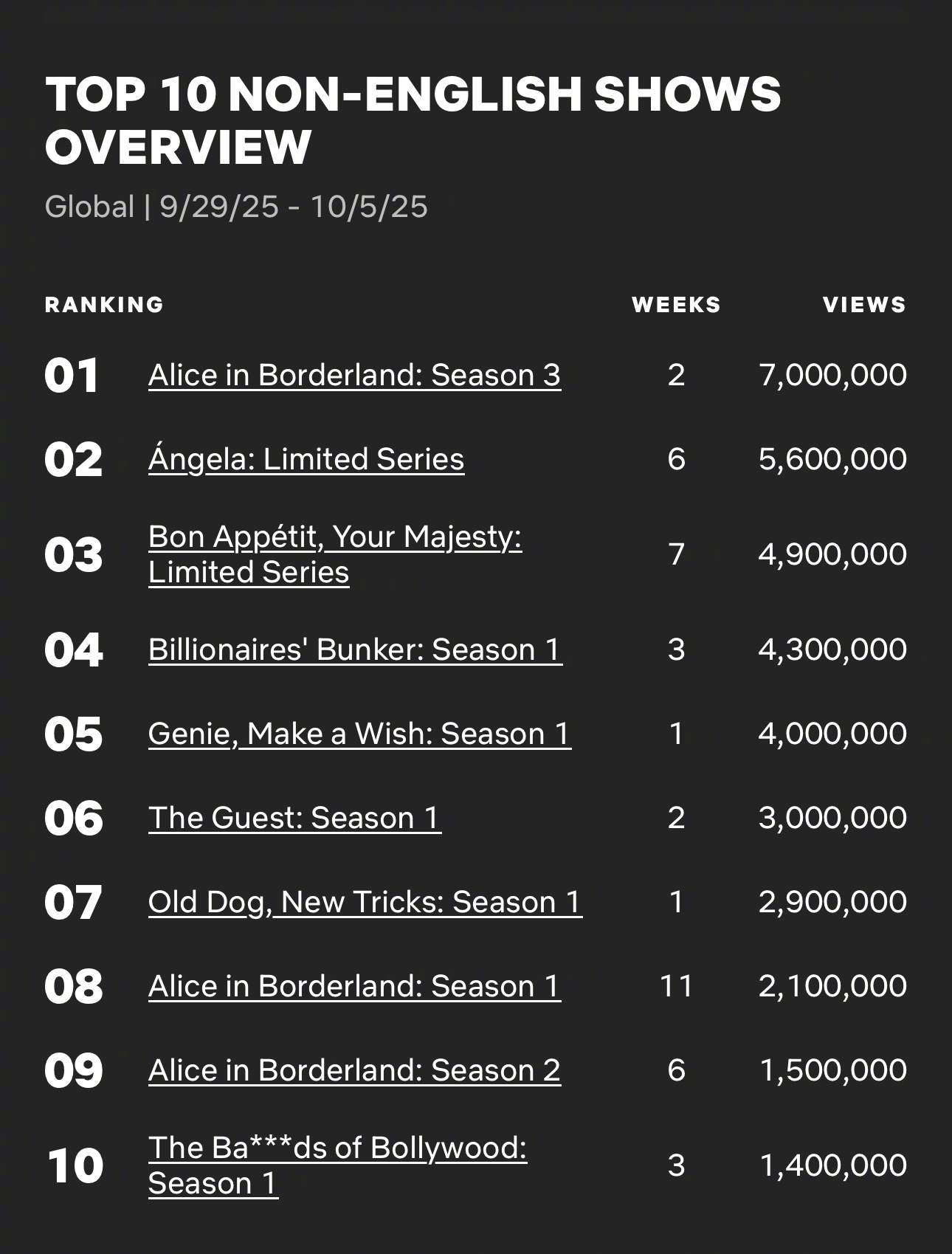This screenshot has width=952, height=1254.
Task: Open The Ba***ds of Bollywood: Season 1
Action: coord(337,1165)
